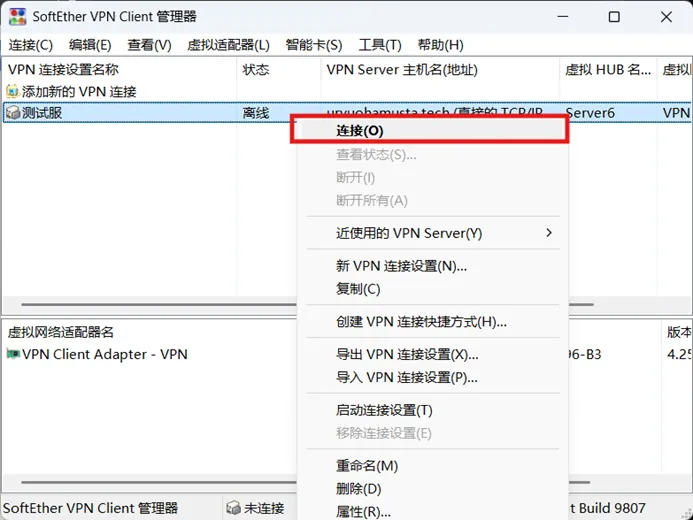Expand the 近使用的 VPN Server submenu arrow
The image size is (693, 520).
tap(548, 233)
